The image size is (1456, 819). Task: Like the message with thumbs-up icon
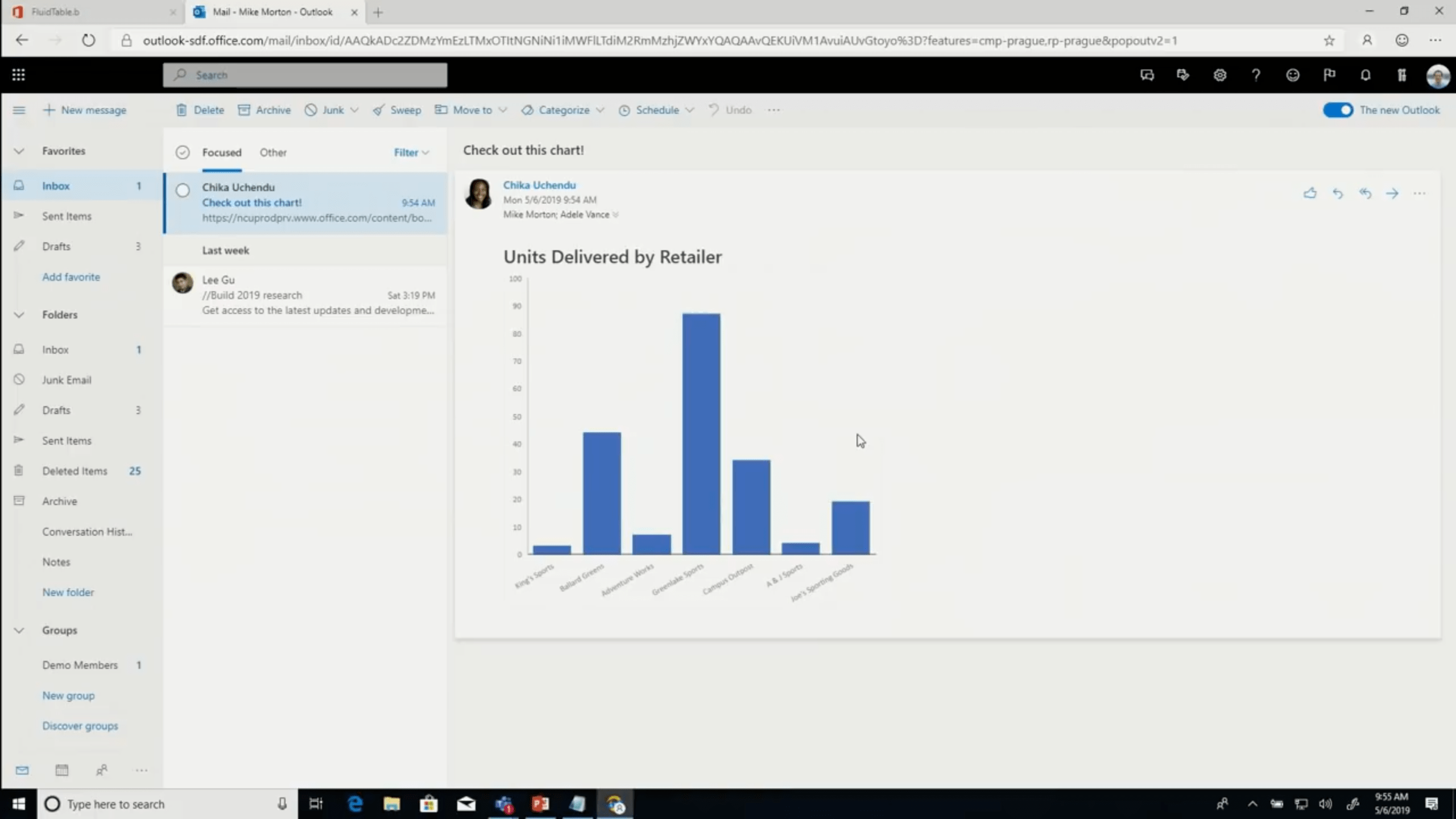[1310, 193]
